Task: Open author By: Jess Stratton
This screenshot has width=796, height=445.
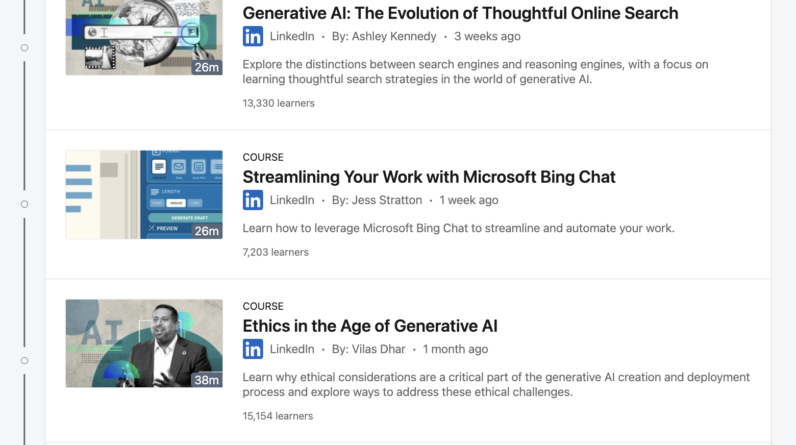Action: [x=377, y=200]
